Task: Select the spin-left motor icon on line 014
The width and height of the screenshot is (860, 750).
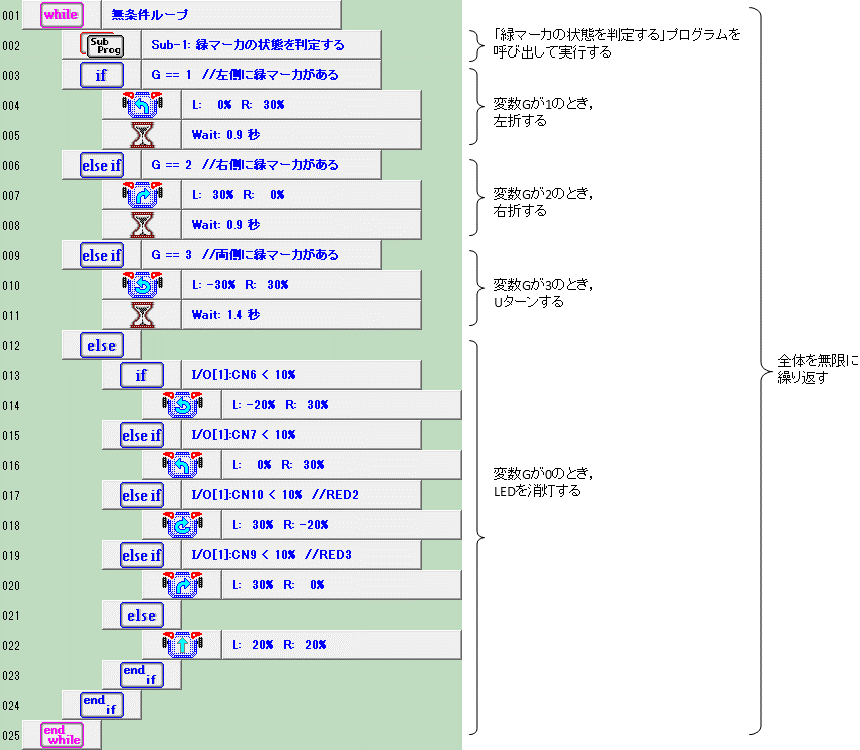Action: (x=182, y=405)
